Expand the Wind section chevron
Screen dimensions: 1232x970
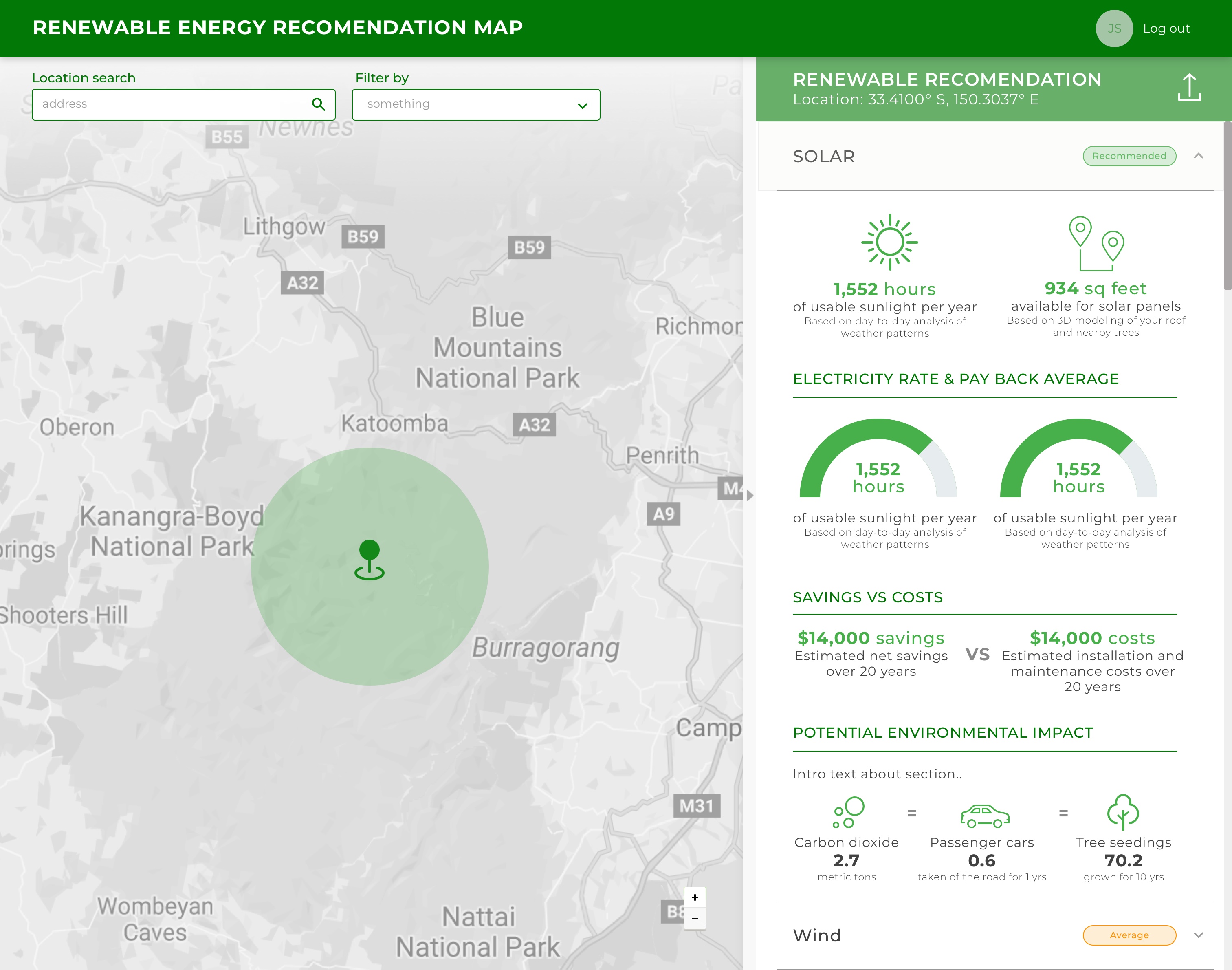[1199, 935]
